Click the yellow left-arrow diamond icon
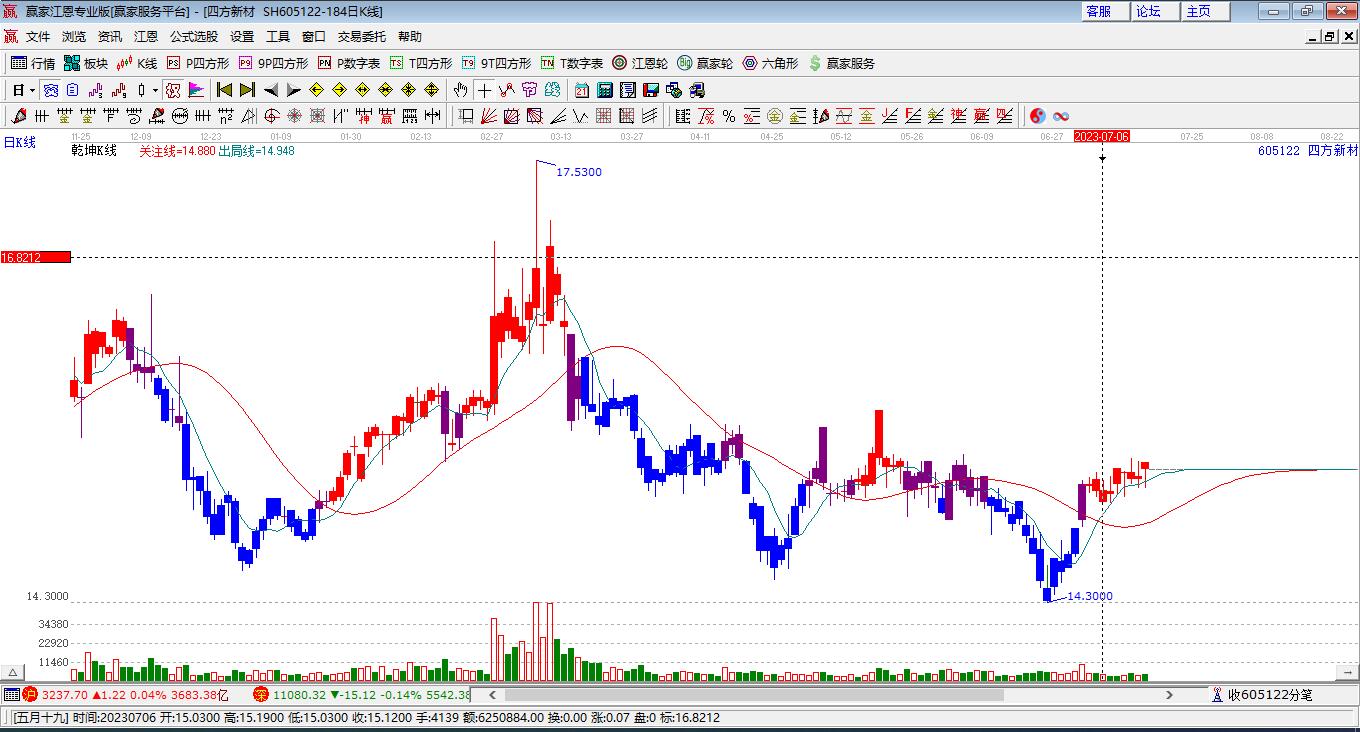This screenshot has width=1360, height=732. point(317,90)
